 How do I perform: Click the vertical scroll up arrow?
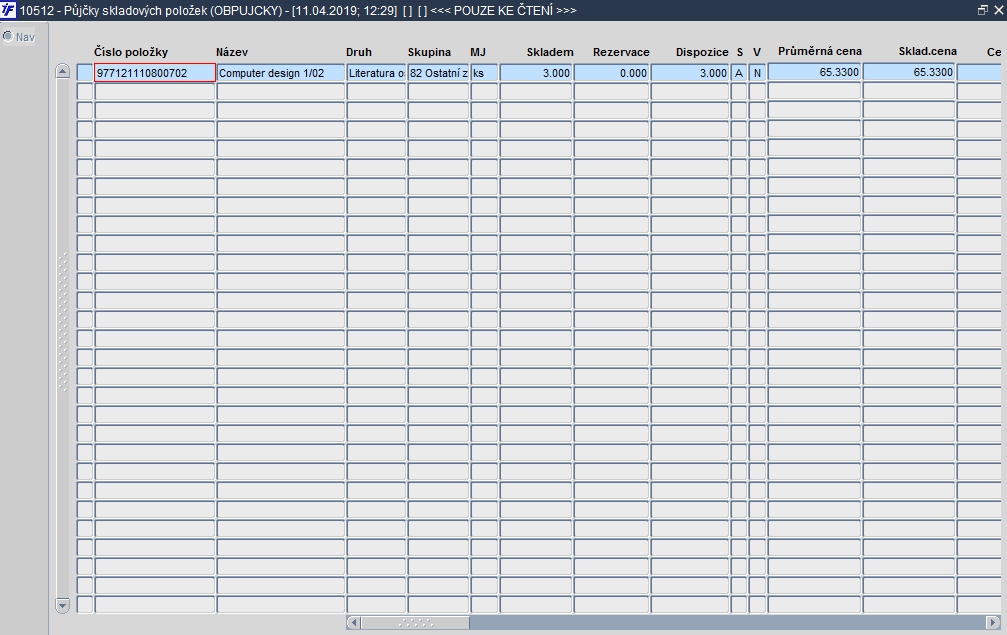pyautogui.click(x=62, y=71)
